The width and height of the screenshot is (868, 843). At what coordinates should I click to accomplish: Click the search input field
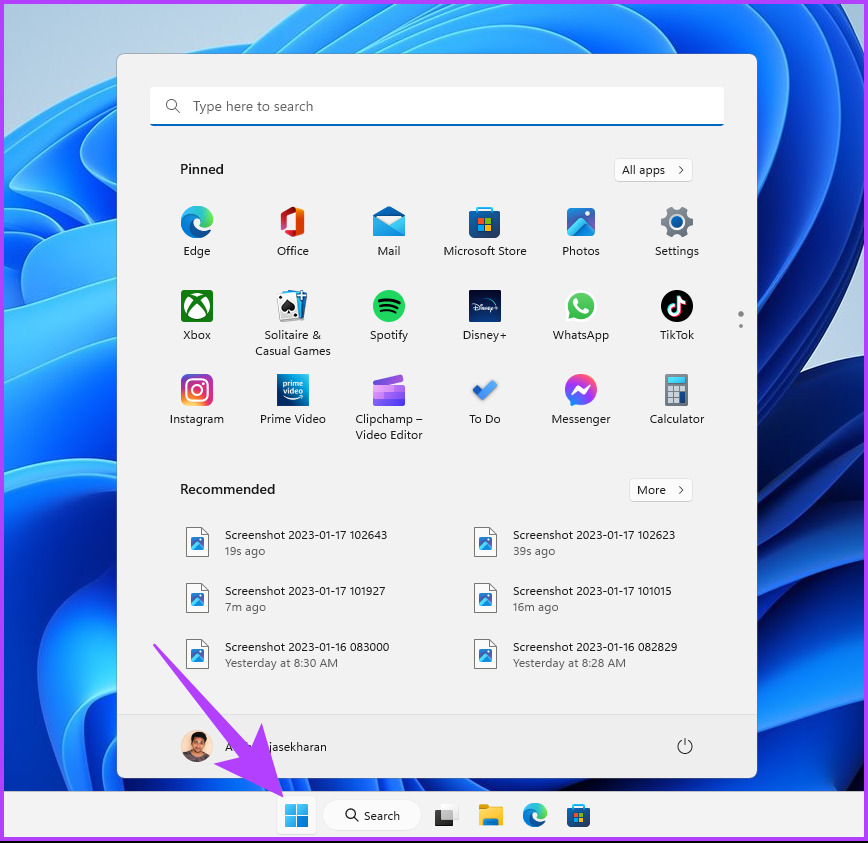click(x=437, y=106)
